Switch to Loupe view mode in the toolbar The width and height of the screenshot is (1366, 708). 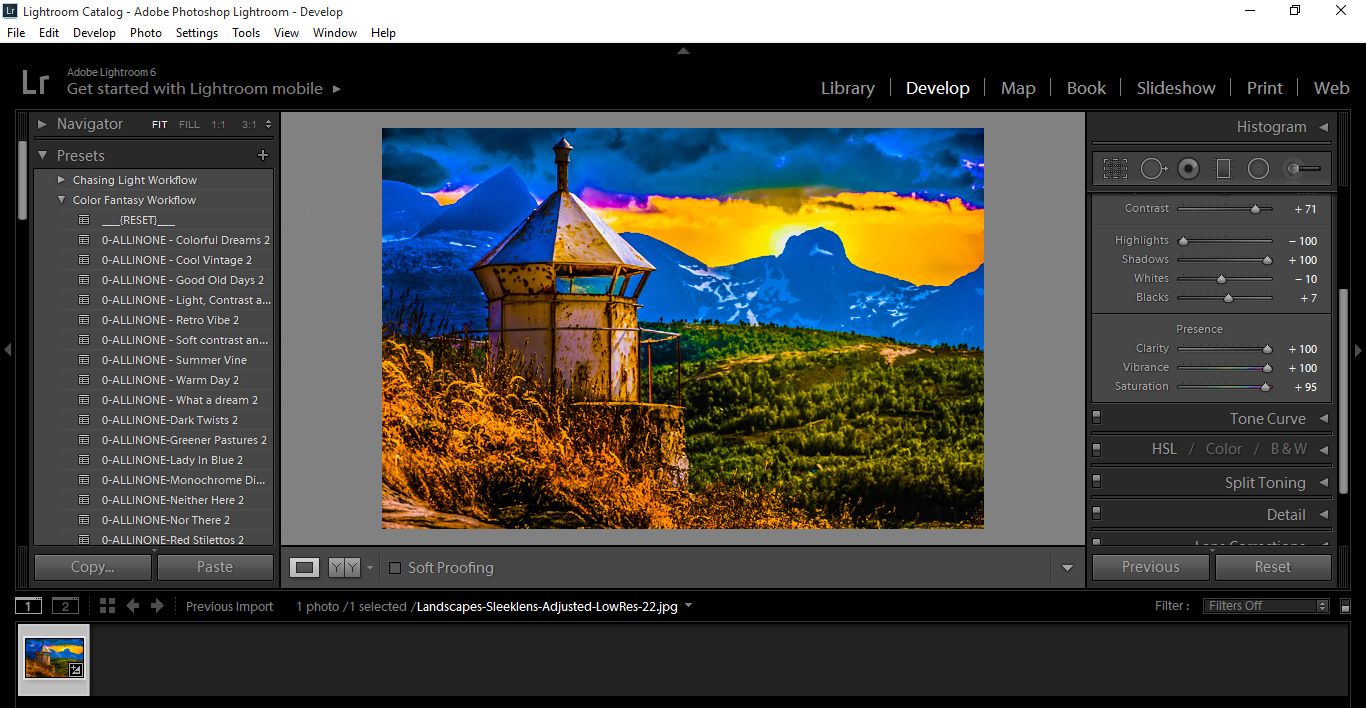[x=305, y=567]
